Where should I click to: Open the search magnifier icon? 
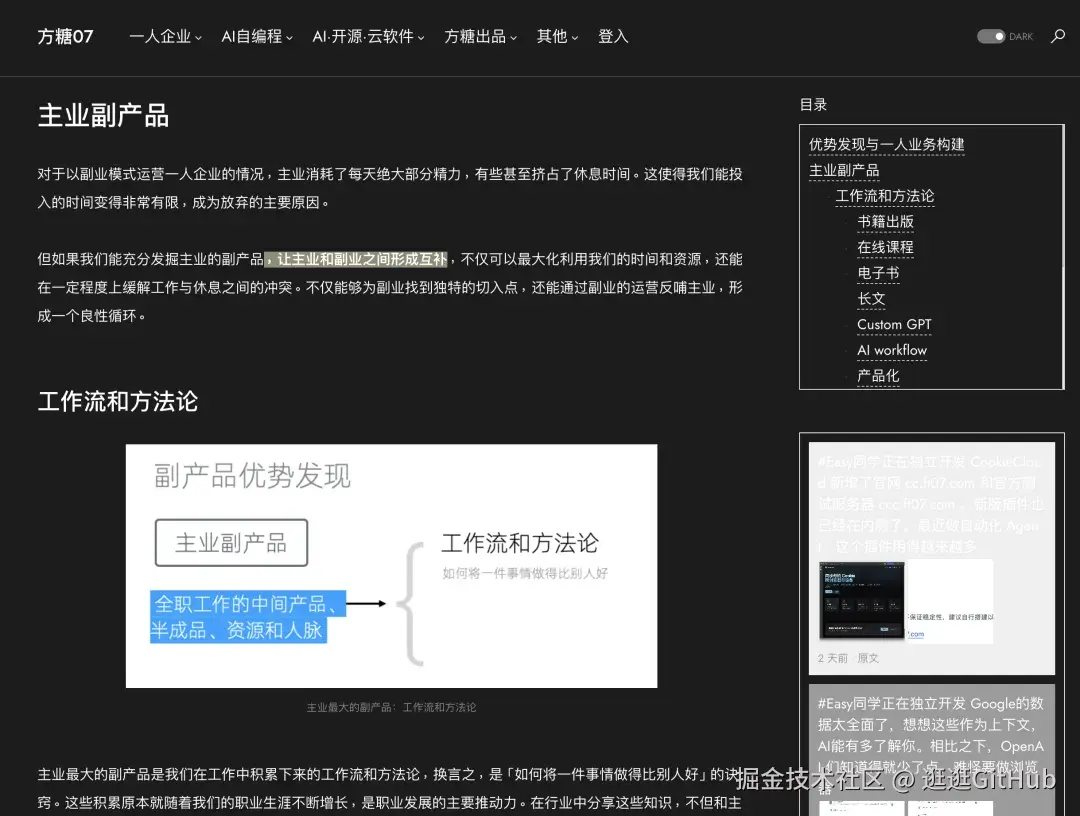click(1057, 36)
